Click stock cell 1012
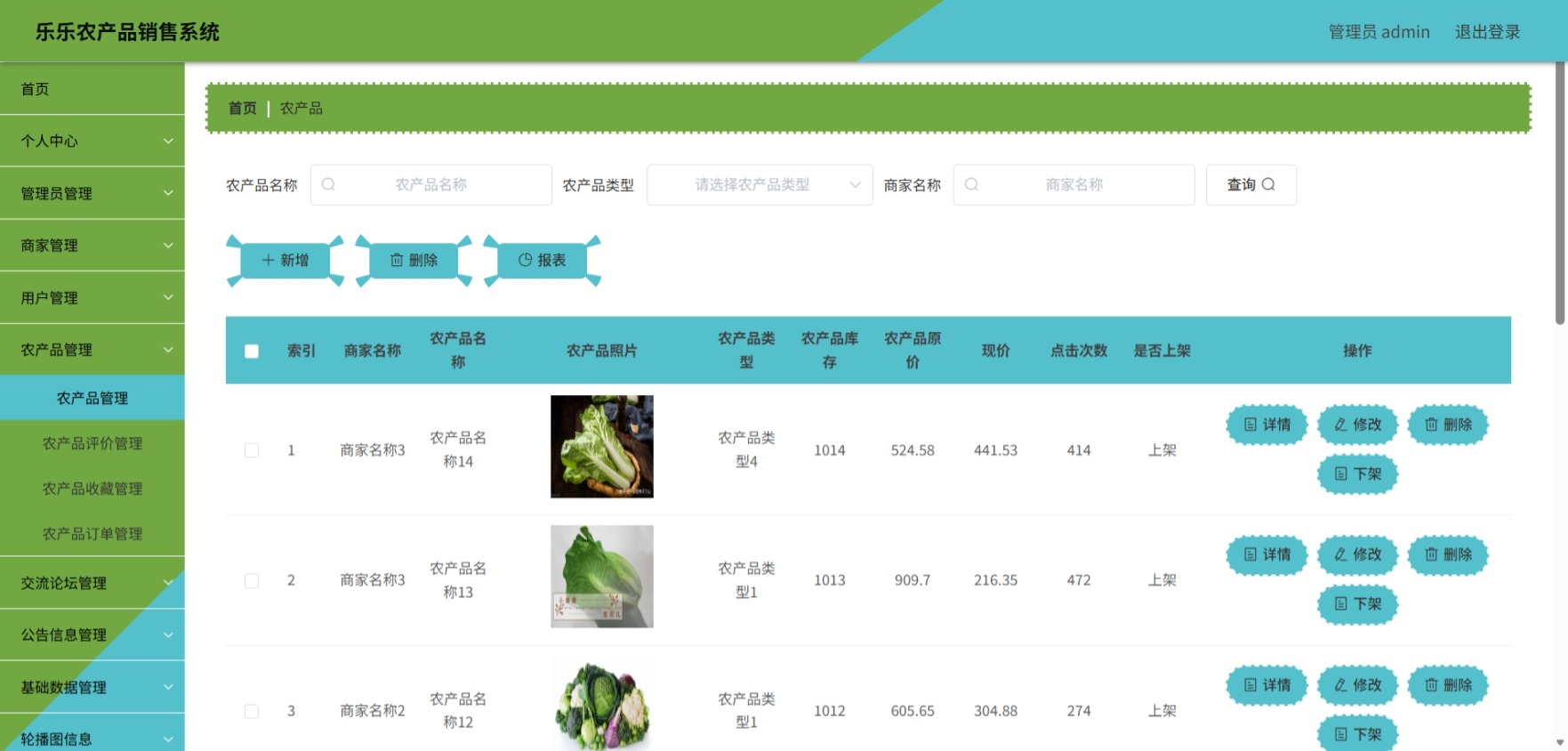1568x751 pixels. pos(829,711)
